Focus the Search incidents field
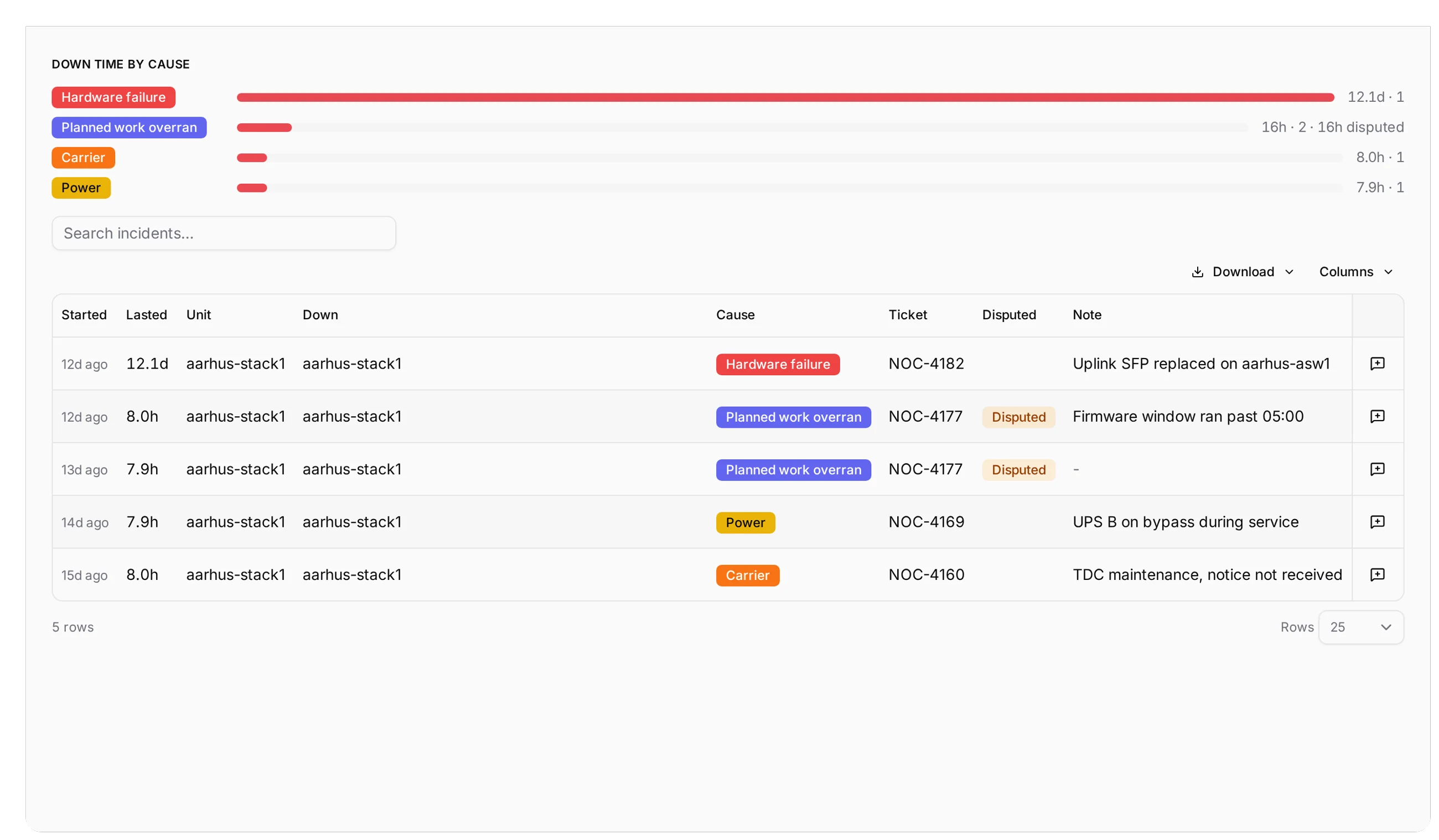 (224, 233)
